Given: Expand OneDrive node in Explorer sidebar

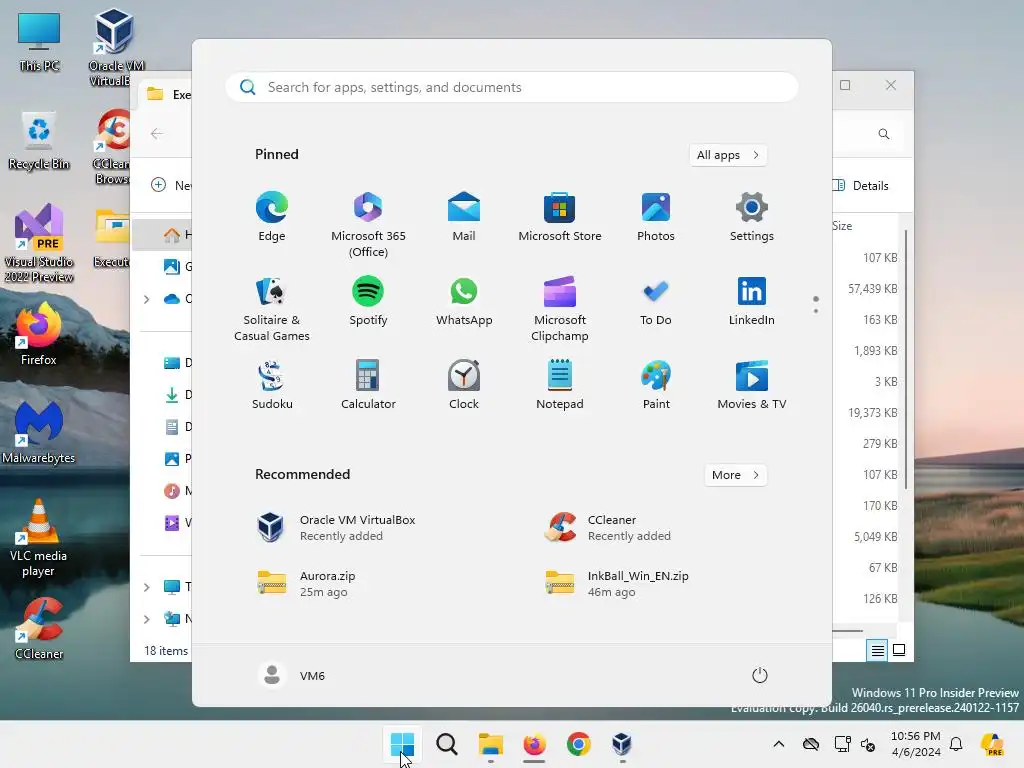Looking at the screenshot, I should coord(147,299).
